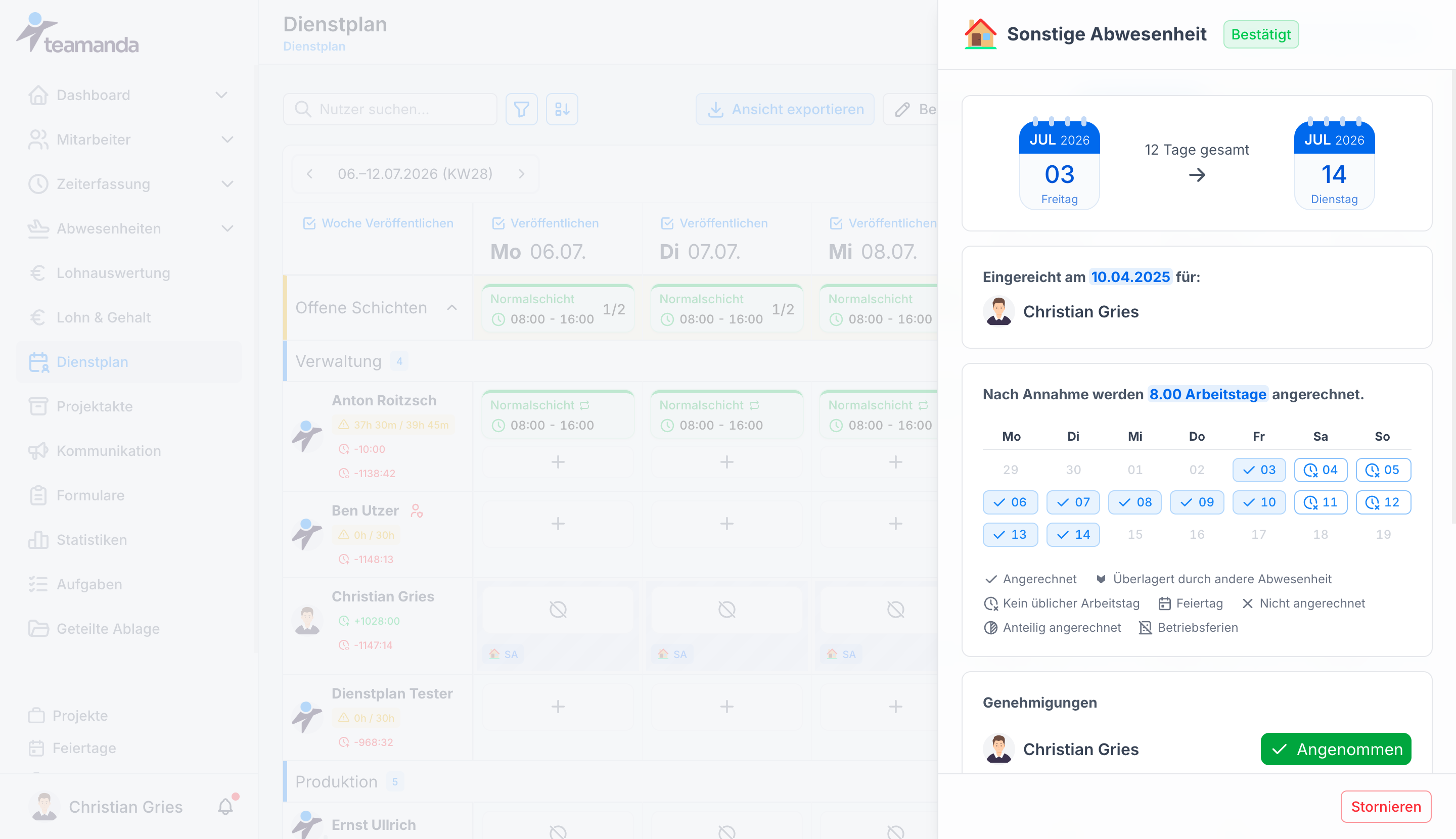
Task: Select checked day 10 in calendar
Action: tap(1258, 502)
